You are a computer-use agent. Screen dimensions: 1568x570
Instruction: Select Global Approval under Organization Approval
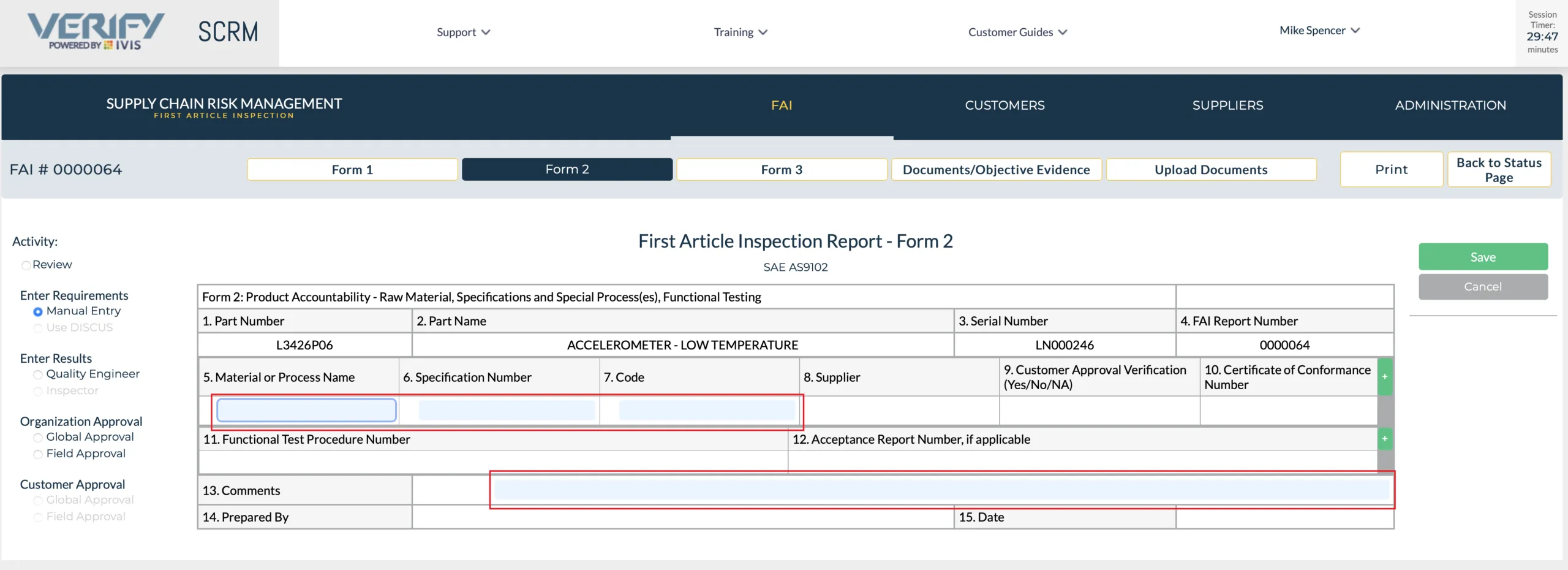click(x=38, y=438)
